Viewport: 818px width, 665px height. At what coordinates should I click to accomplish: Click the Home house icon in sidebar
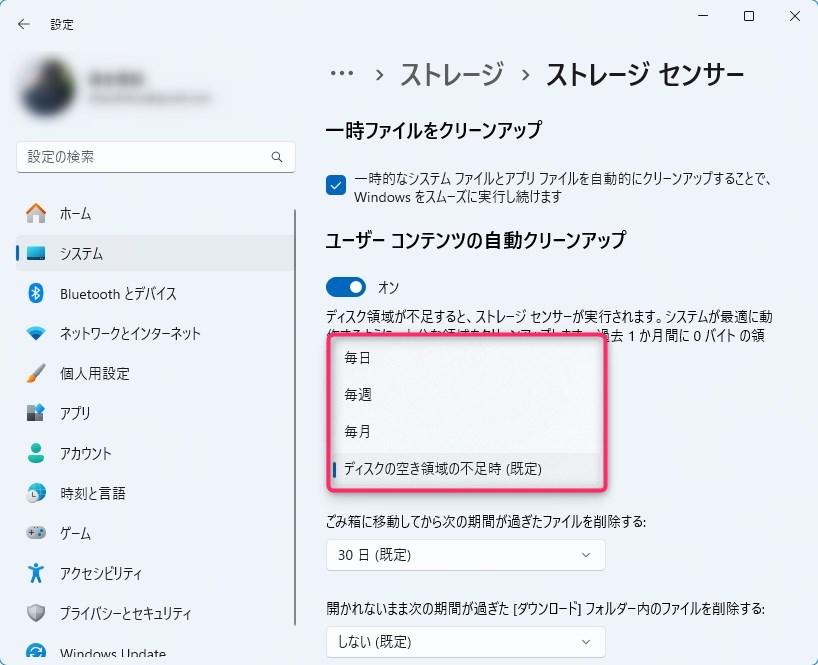coord(36,213)
